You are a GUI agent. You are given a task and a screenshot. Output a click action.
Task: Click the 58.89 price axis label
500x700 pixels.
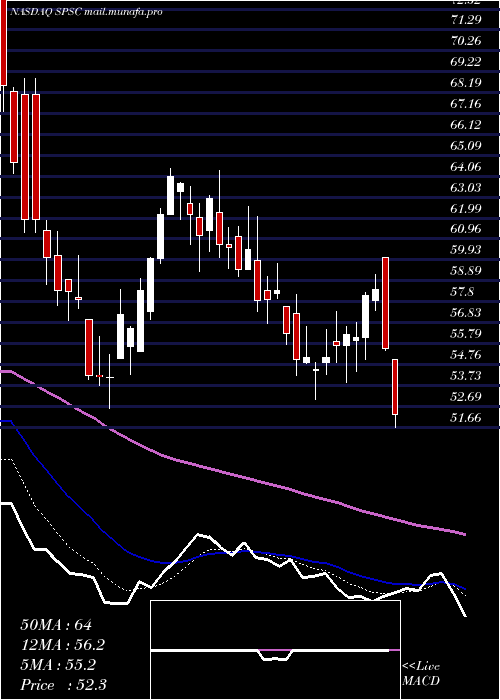pyautogui.click(x=466, y=271)
